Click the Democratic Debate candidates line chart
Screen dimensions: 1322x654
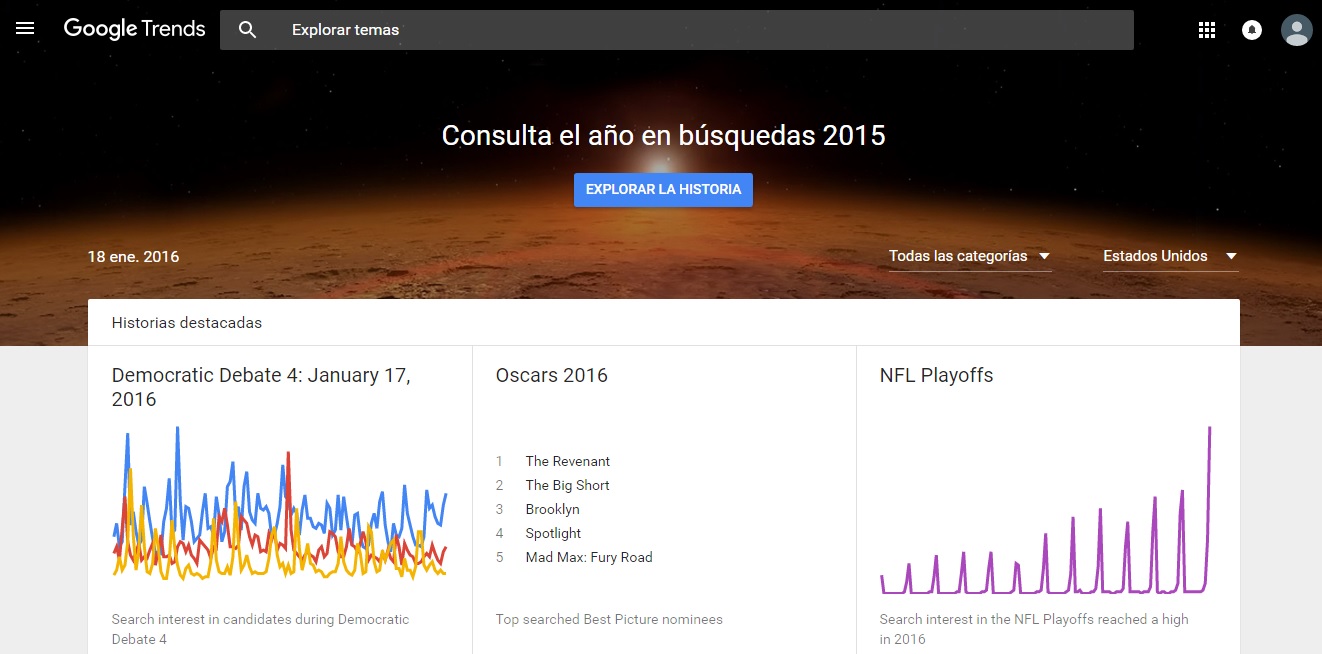pyautogui.click(x=279, y=503)
